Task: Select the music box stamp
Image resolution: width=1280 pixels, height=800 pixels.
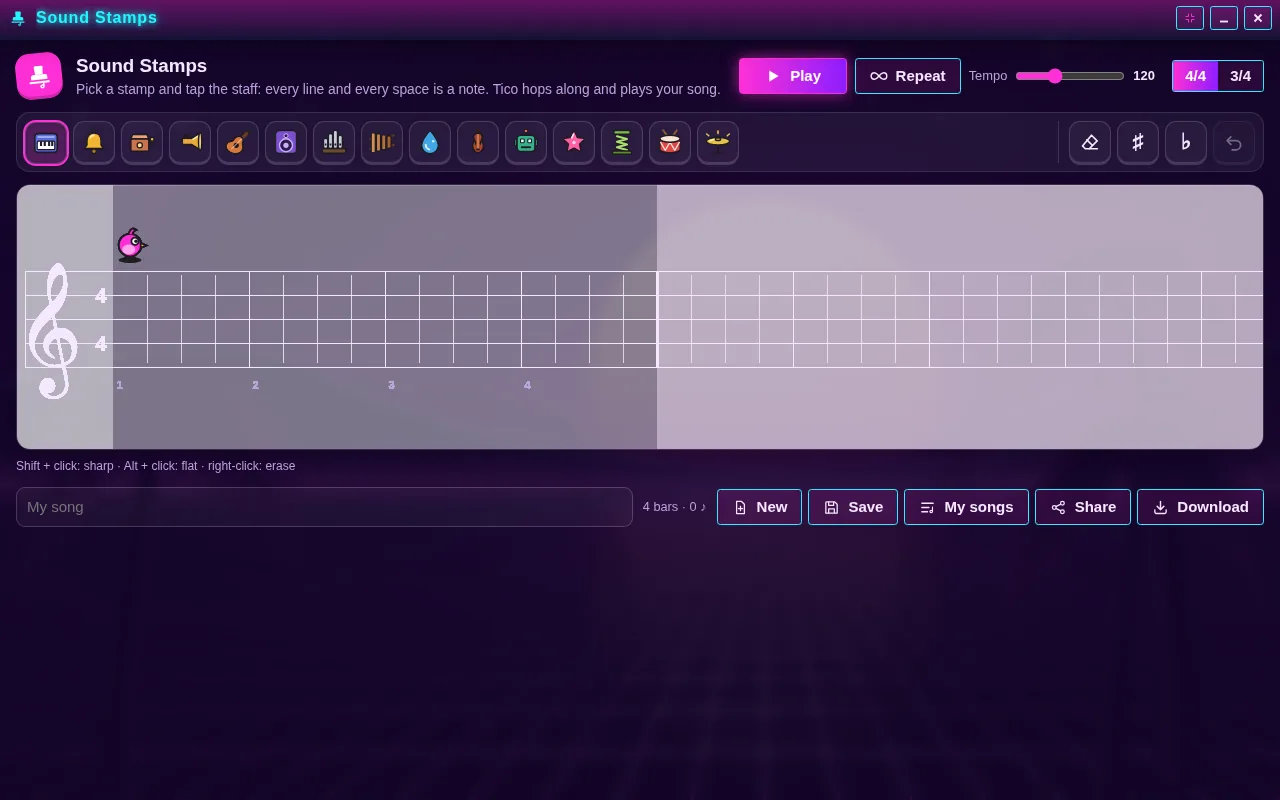Action: [142, 142]
